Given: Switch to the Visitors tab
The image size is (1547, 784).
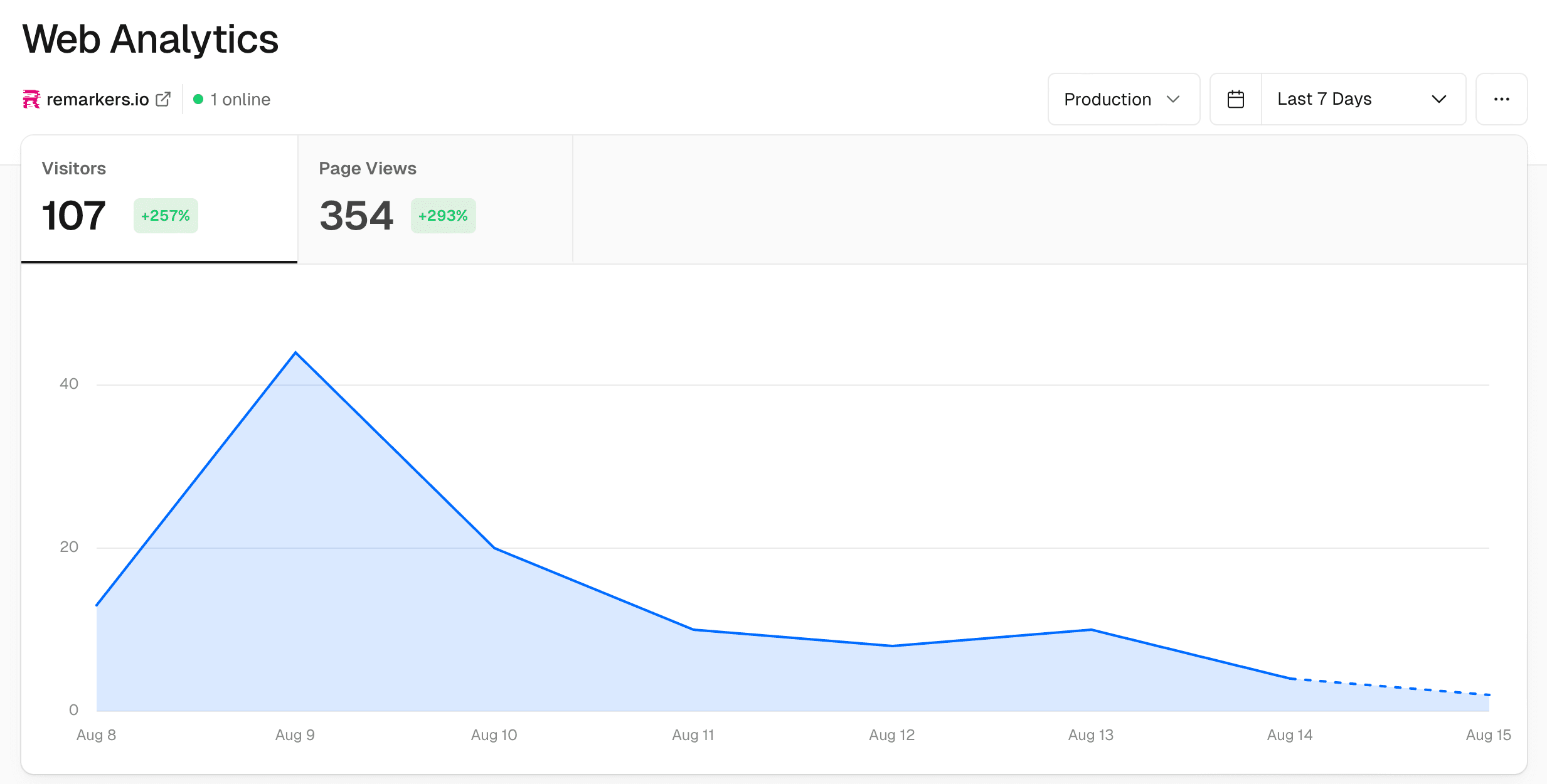Looking at the screenshot, I should tap(159, 198).
